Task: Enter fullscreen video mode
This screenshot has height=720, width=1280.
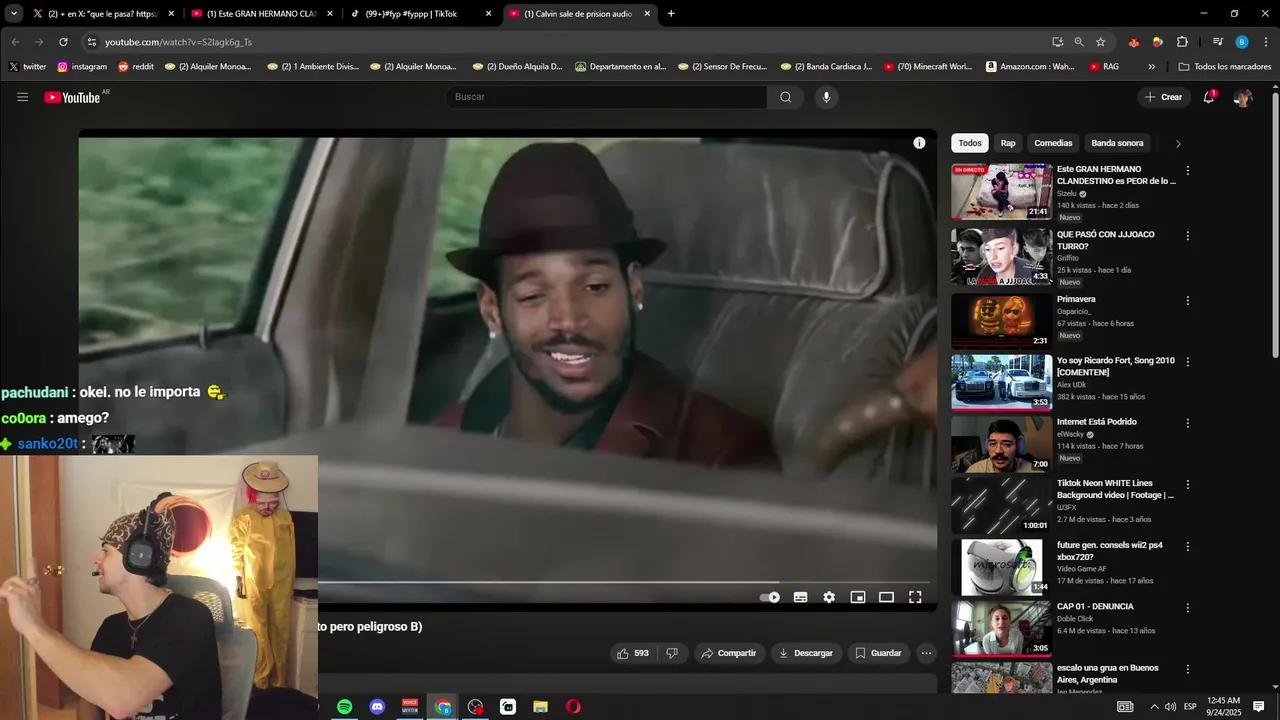Action: pyautogui.click(x=915, y=597)
